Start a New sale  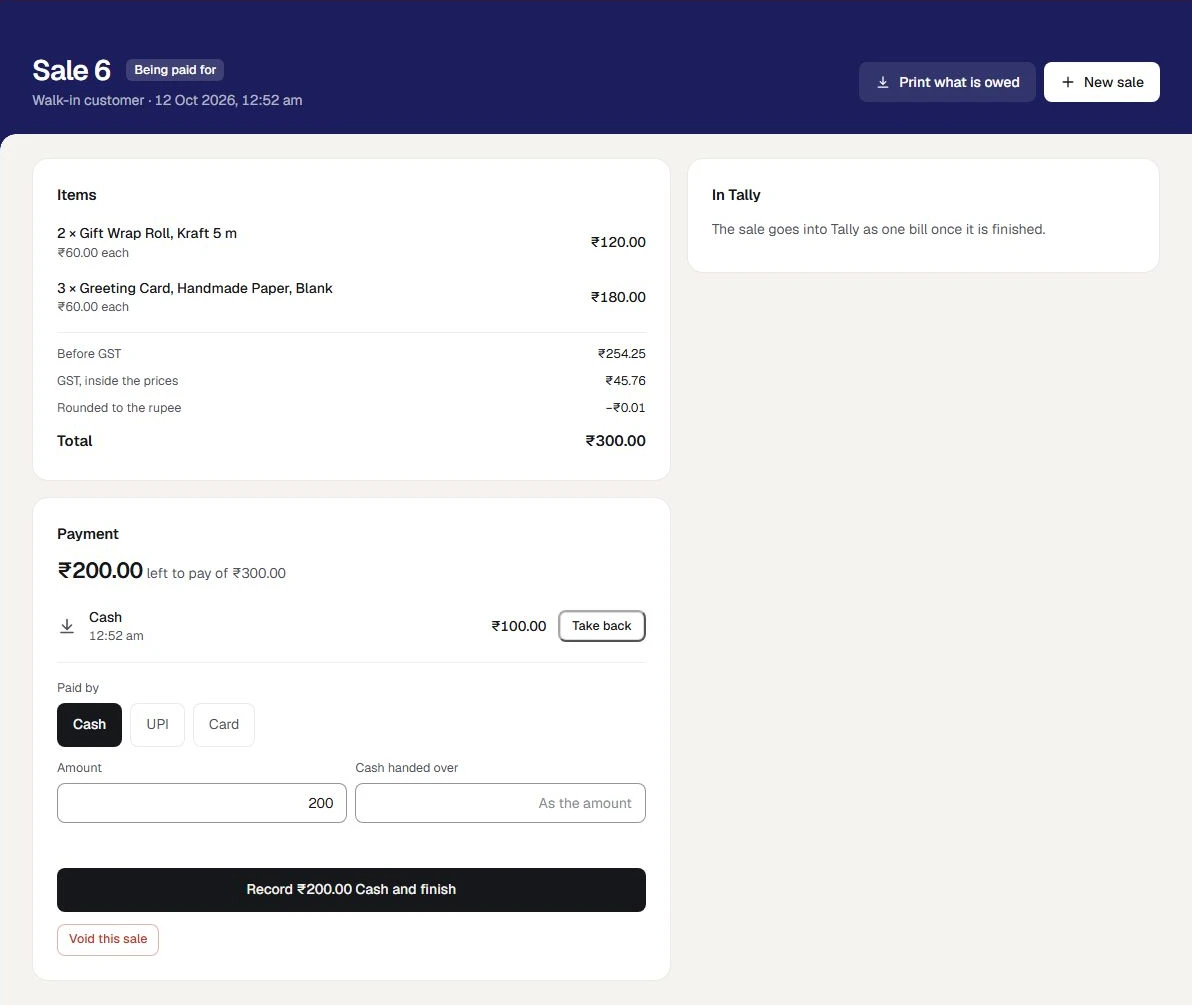(1102, 82)
